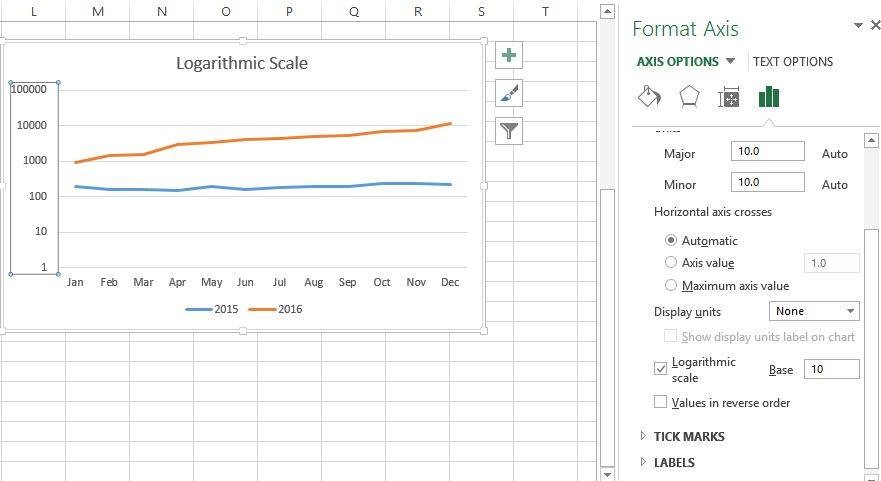Click the worksheet scroll up arrow
Image resolution: width=881 pixels, height=481 pixels.
coord(607,12)
